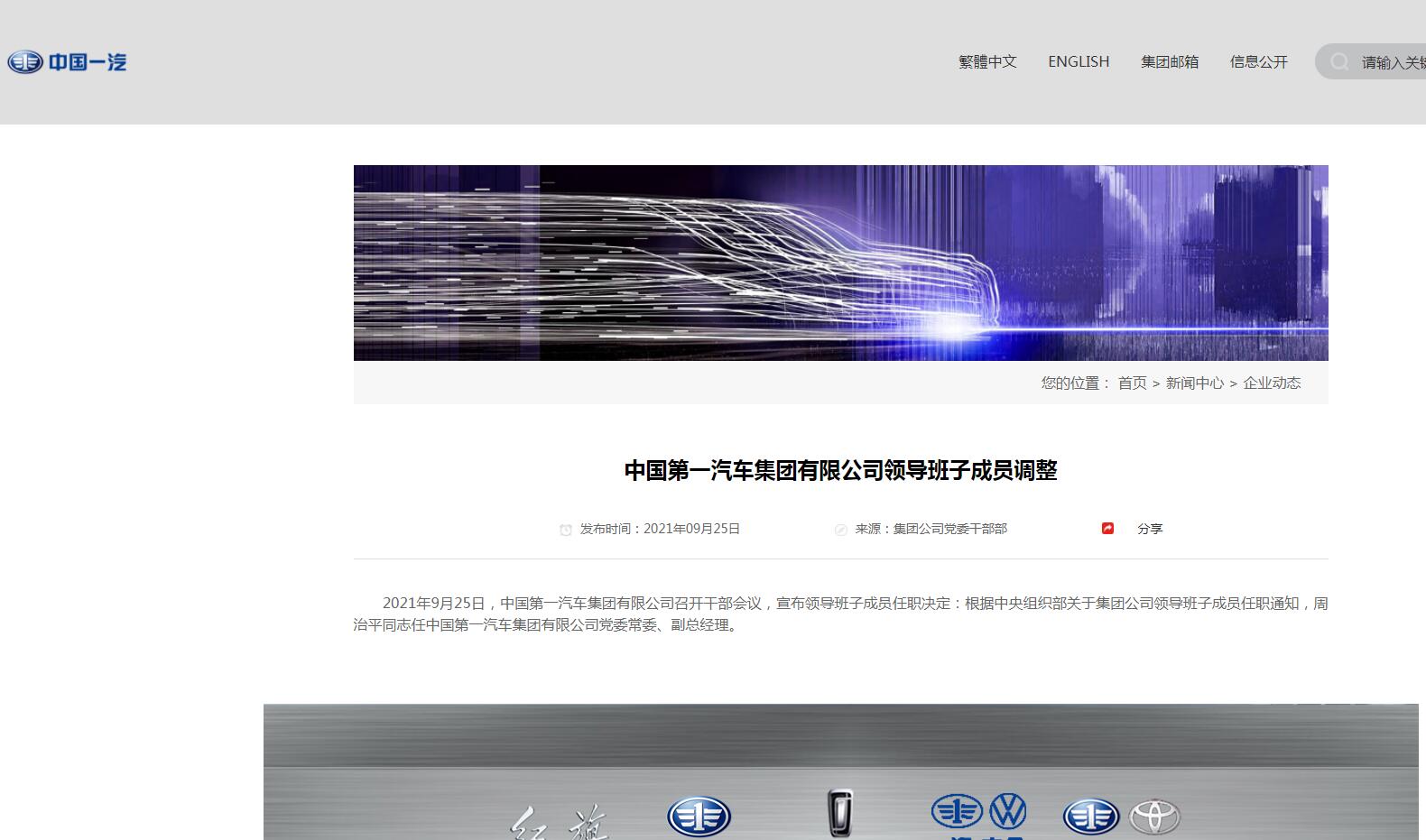
Task: Open 企业动态 breadcrumb link
Action: click(x=1273, y=383)
